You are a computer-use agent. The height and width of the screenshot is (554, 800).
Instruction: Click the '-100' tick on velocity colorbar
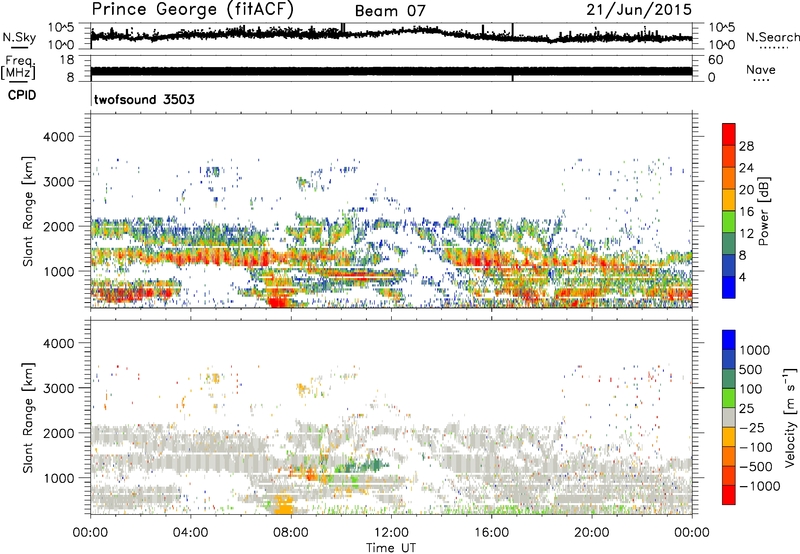click(x=756, y=447)
